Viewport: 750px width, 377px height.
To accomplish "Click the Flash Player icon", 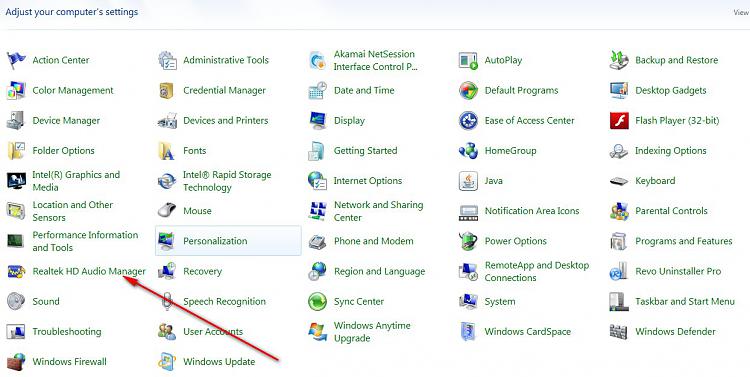I will point(619,121).
